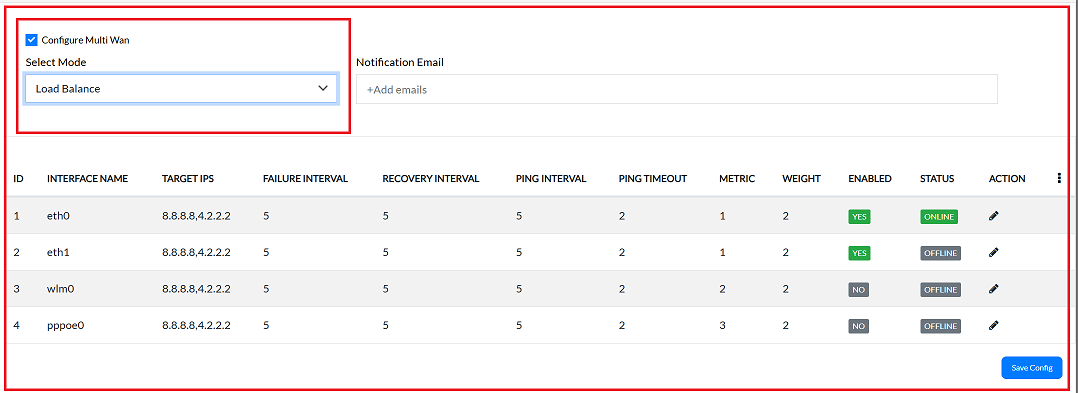Select the wlm0 interface row name
The width and height of the screenshot is (1078, 393).
tap(60, 289)
